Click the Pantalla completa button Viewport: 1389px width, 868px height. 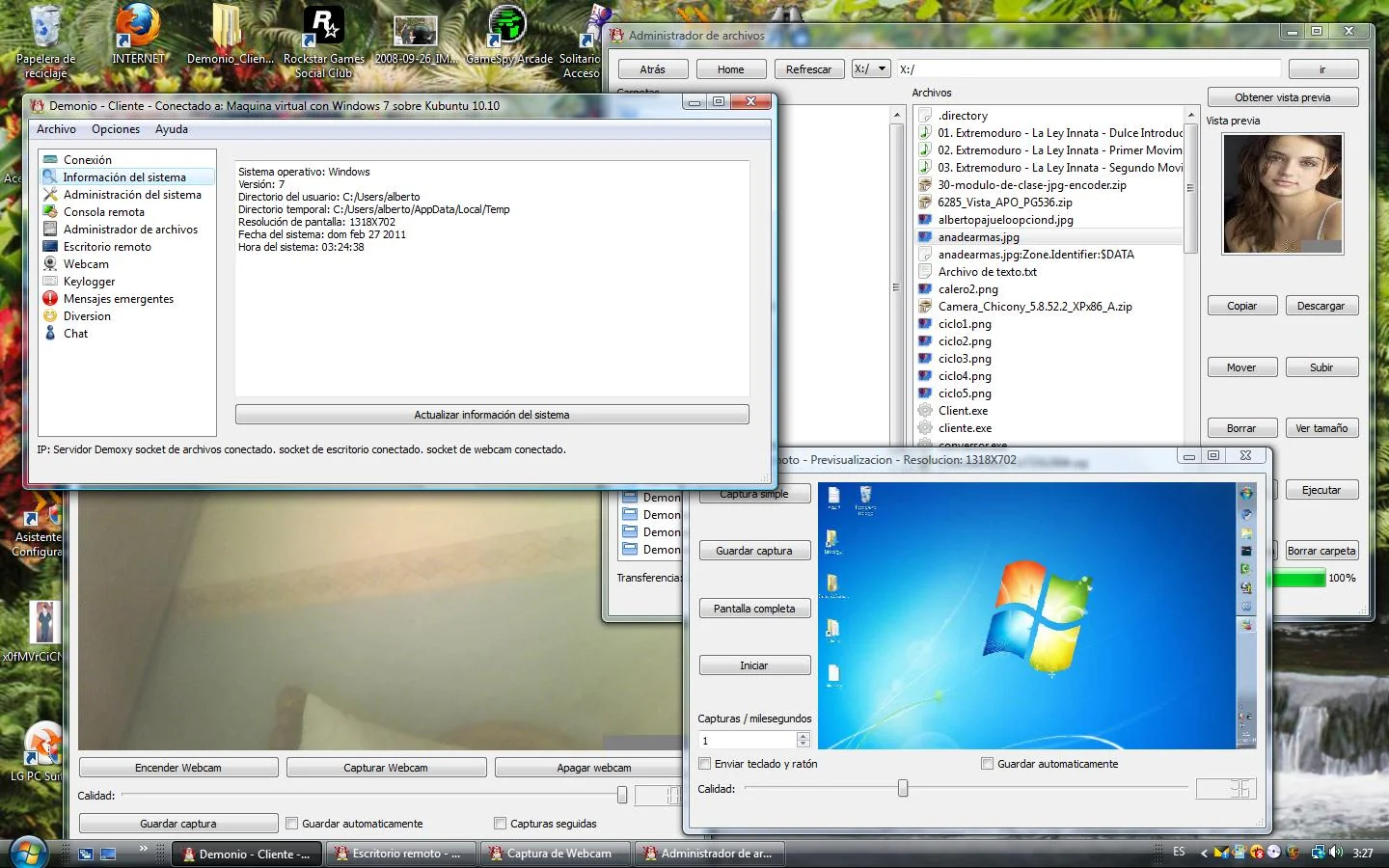[x=754, y=609]
